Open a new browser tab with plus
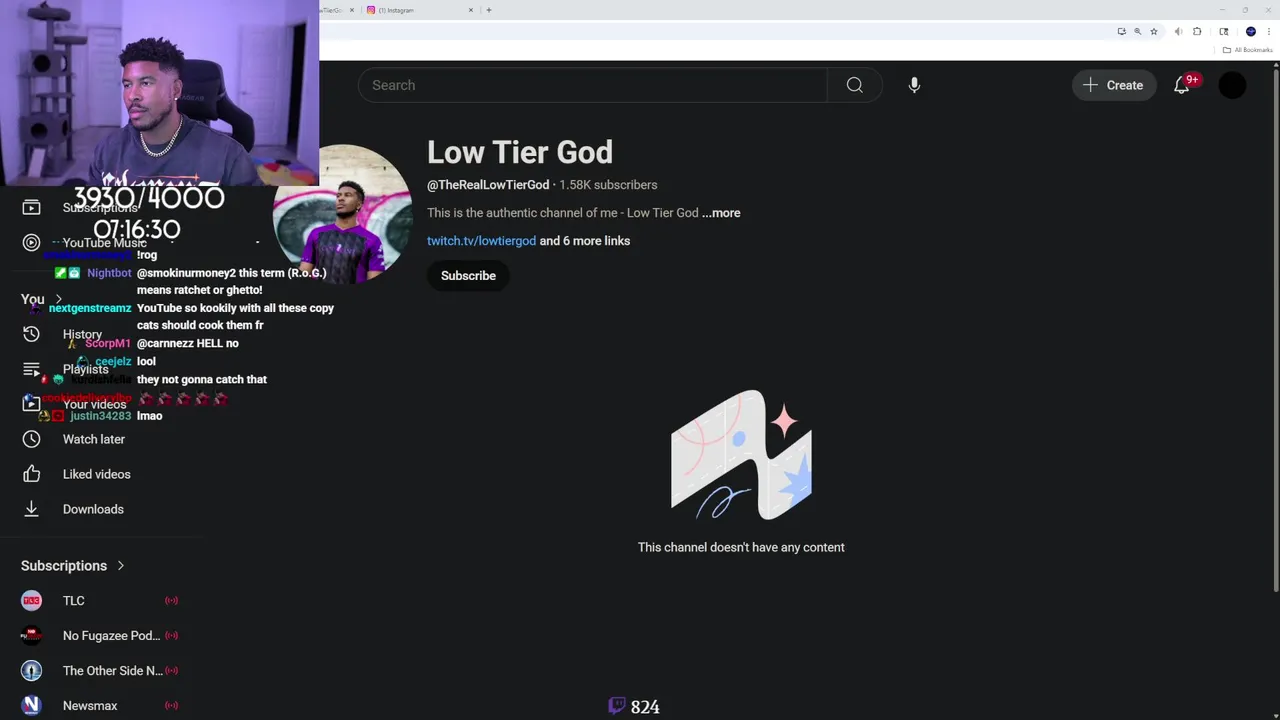The height and width of the screenshot is (720, 1280). (488, 10)
